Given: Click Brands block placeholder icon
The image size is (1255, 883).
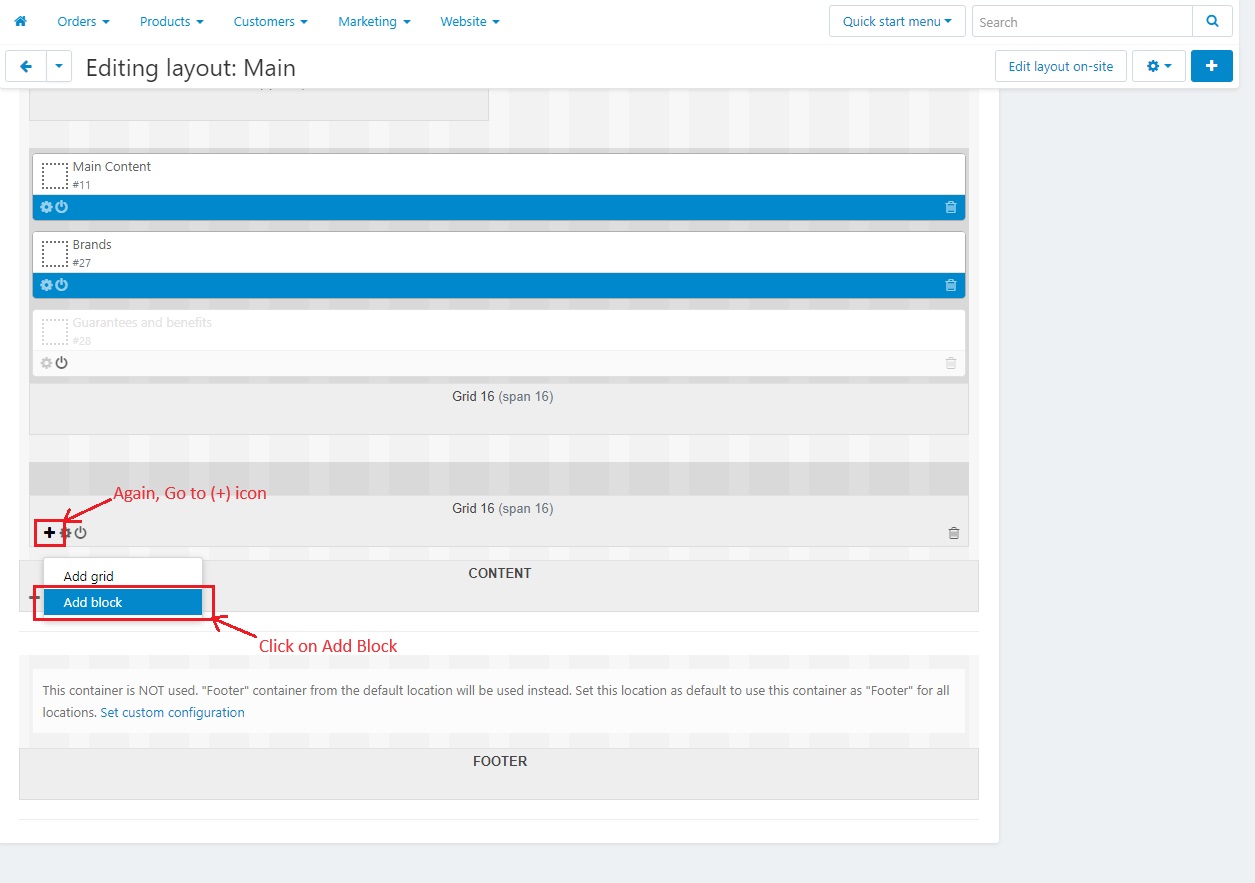Looking at the screenshot, I should (55, 254).
